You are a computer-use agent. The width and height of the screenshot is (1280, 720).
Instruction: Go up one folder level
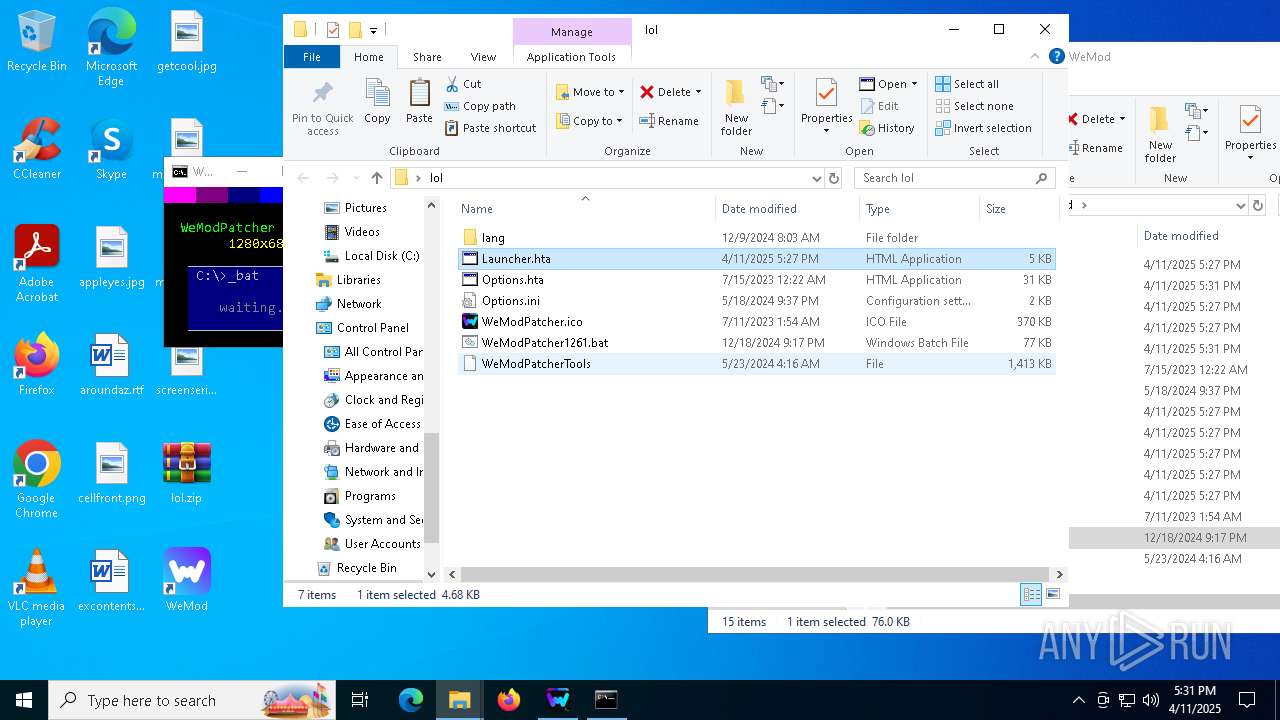tap(376, 178)
